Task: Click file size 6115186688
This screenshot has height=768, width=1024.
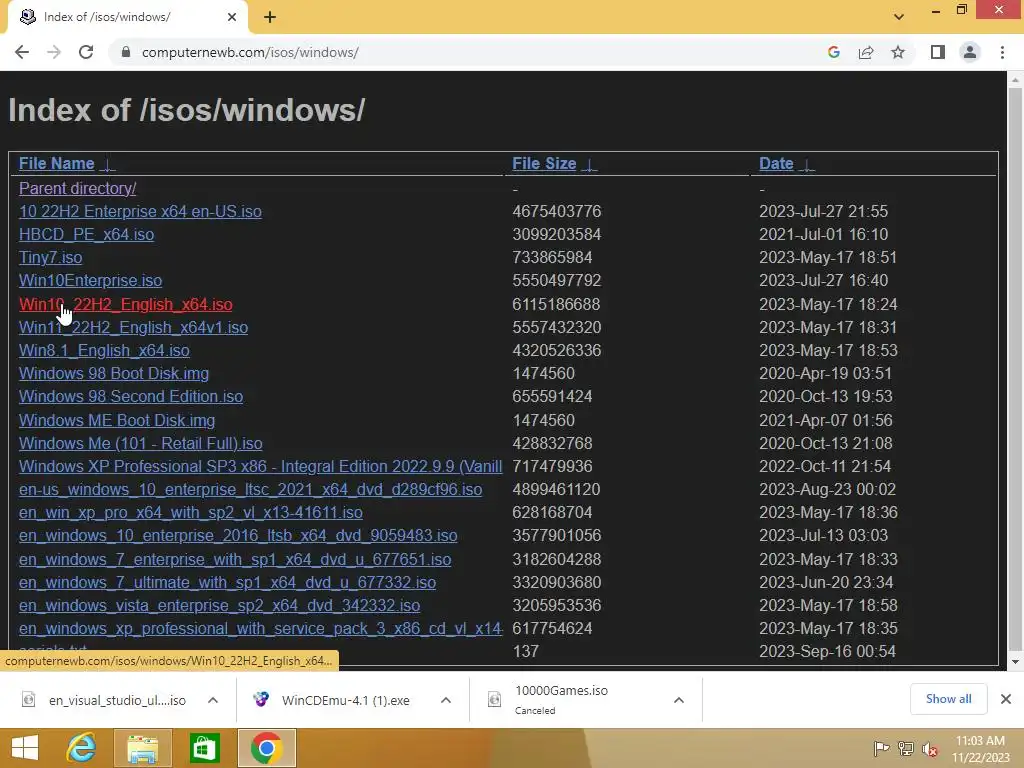Action: coord(556,304)
